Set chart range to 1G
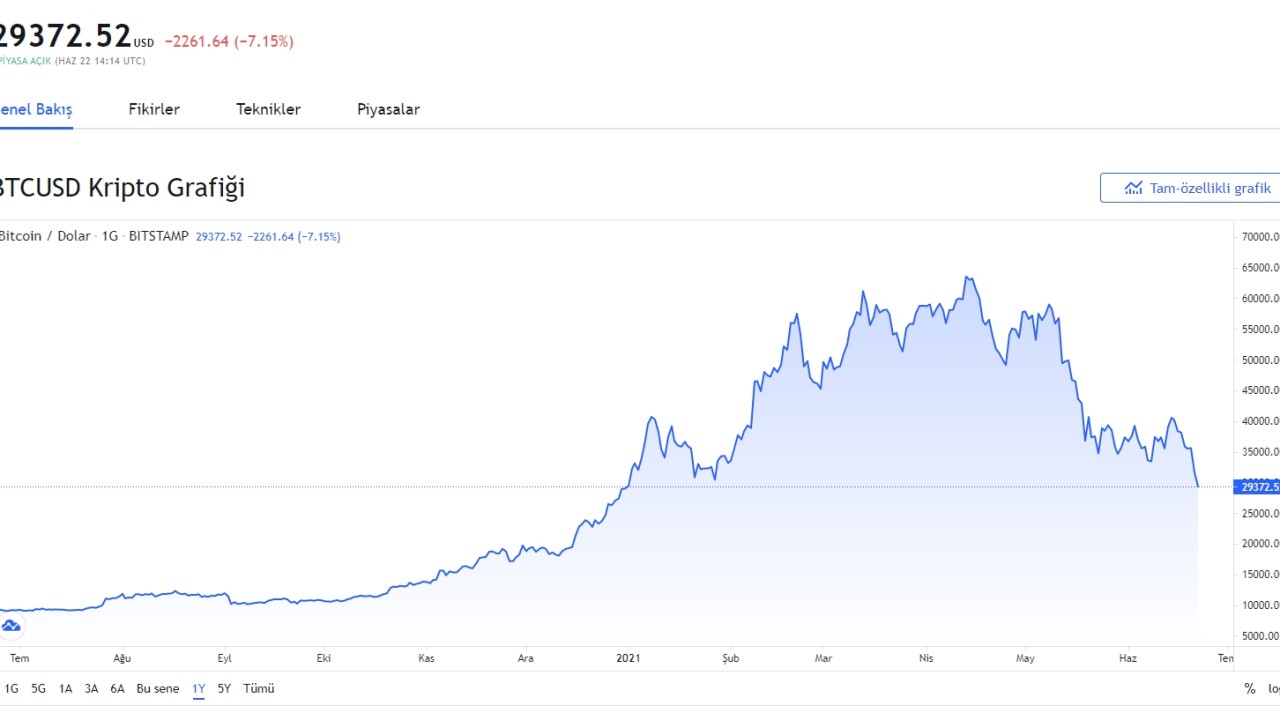Image resolution: width=1280 pixels, height=720 pixels. [12, 689]
